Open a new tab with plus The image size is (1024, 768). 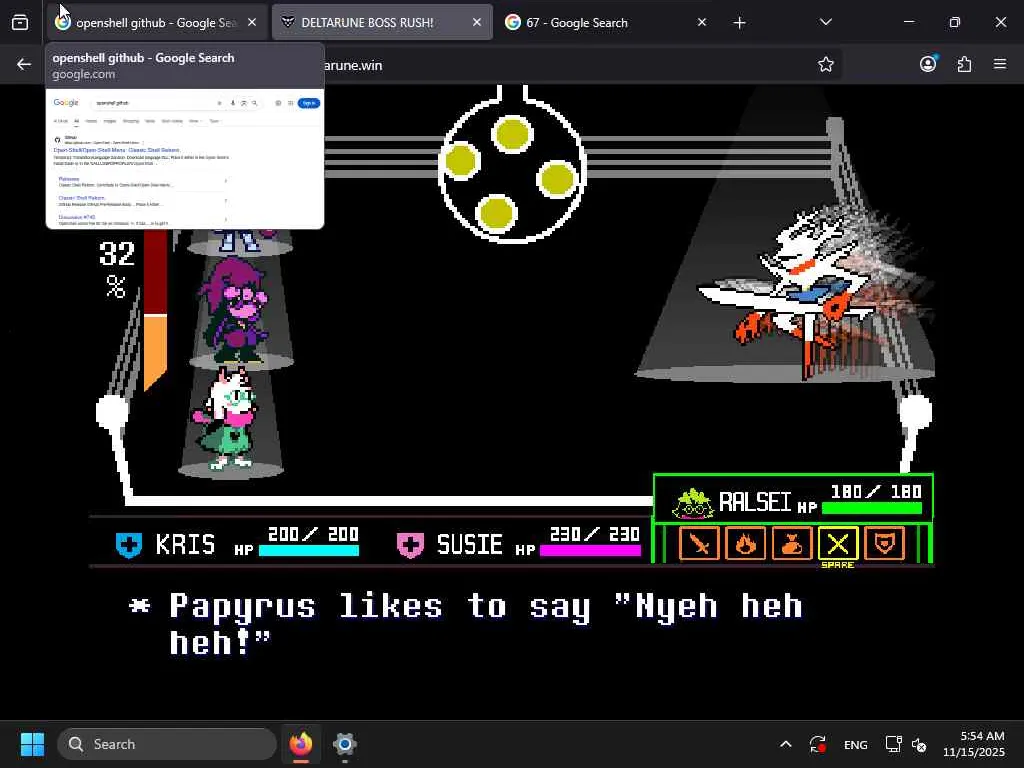tap(739, 23)
